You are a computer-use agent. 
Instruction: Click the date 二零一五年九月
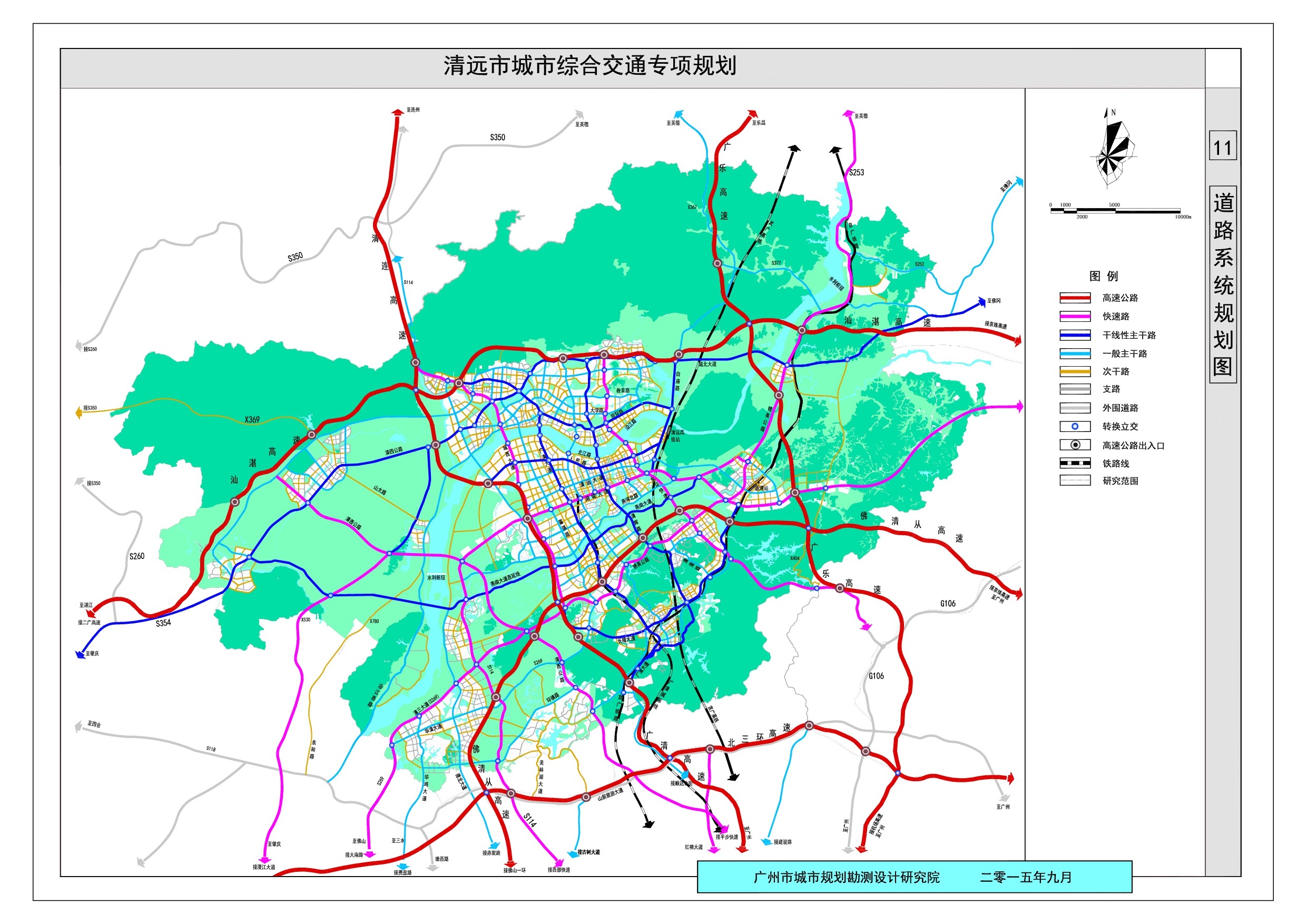1026,877
